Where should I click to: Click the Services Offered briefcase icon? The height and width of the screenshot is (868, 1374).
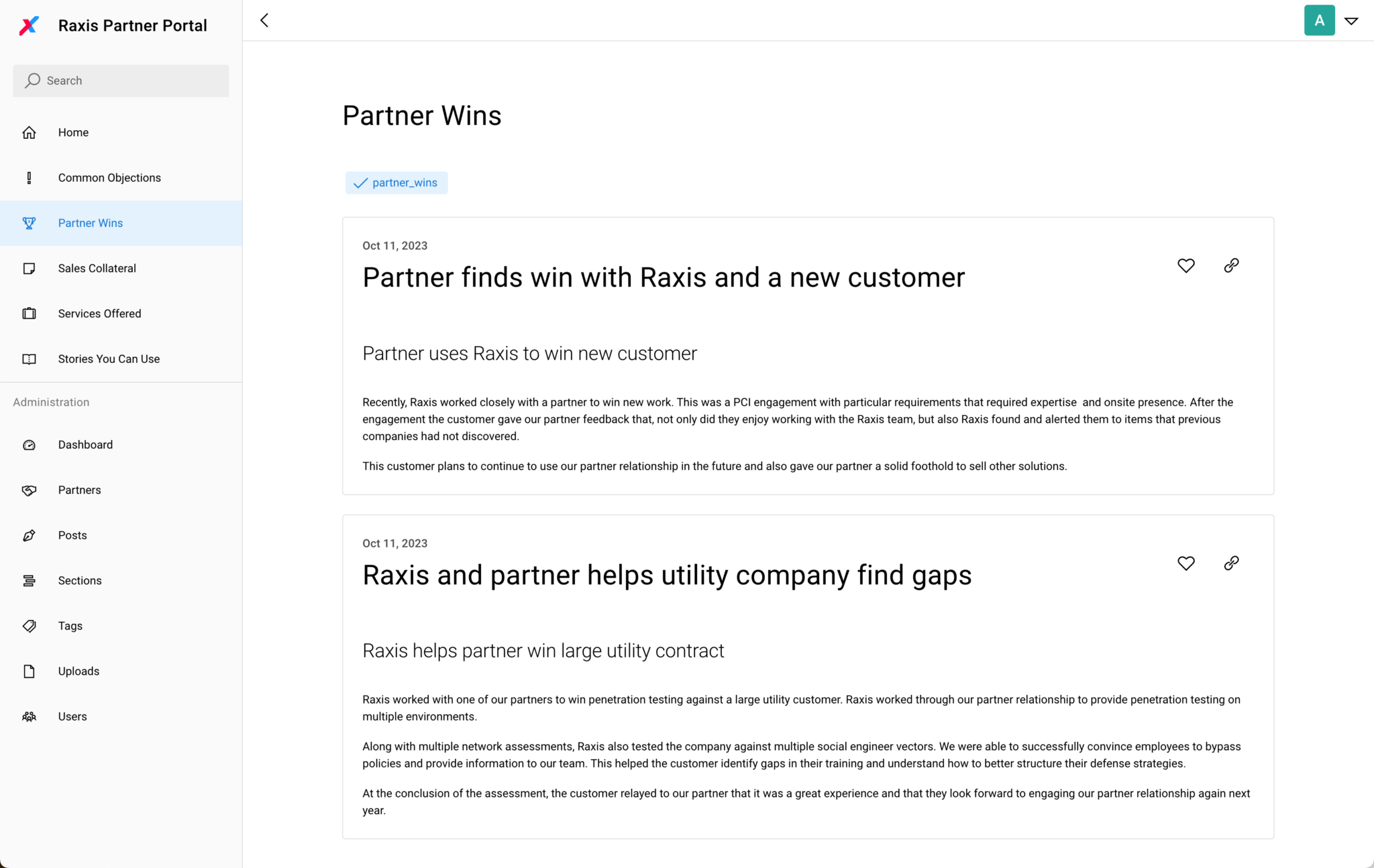[x=29, y=313]
